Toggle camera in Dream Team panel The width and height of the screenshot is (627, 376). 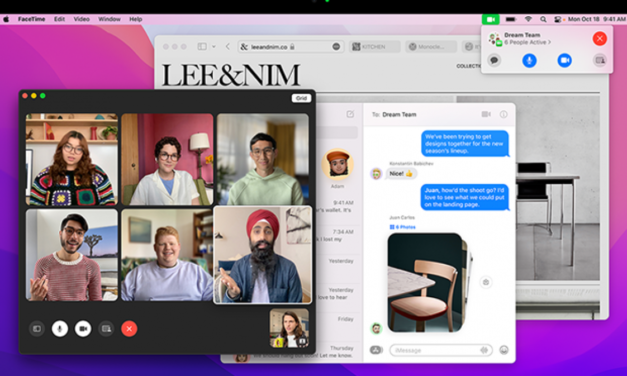click(x=564, y=60)
